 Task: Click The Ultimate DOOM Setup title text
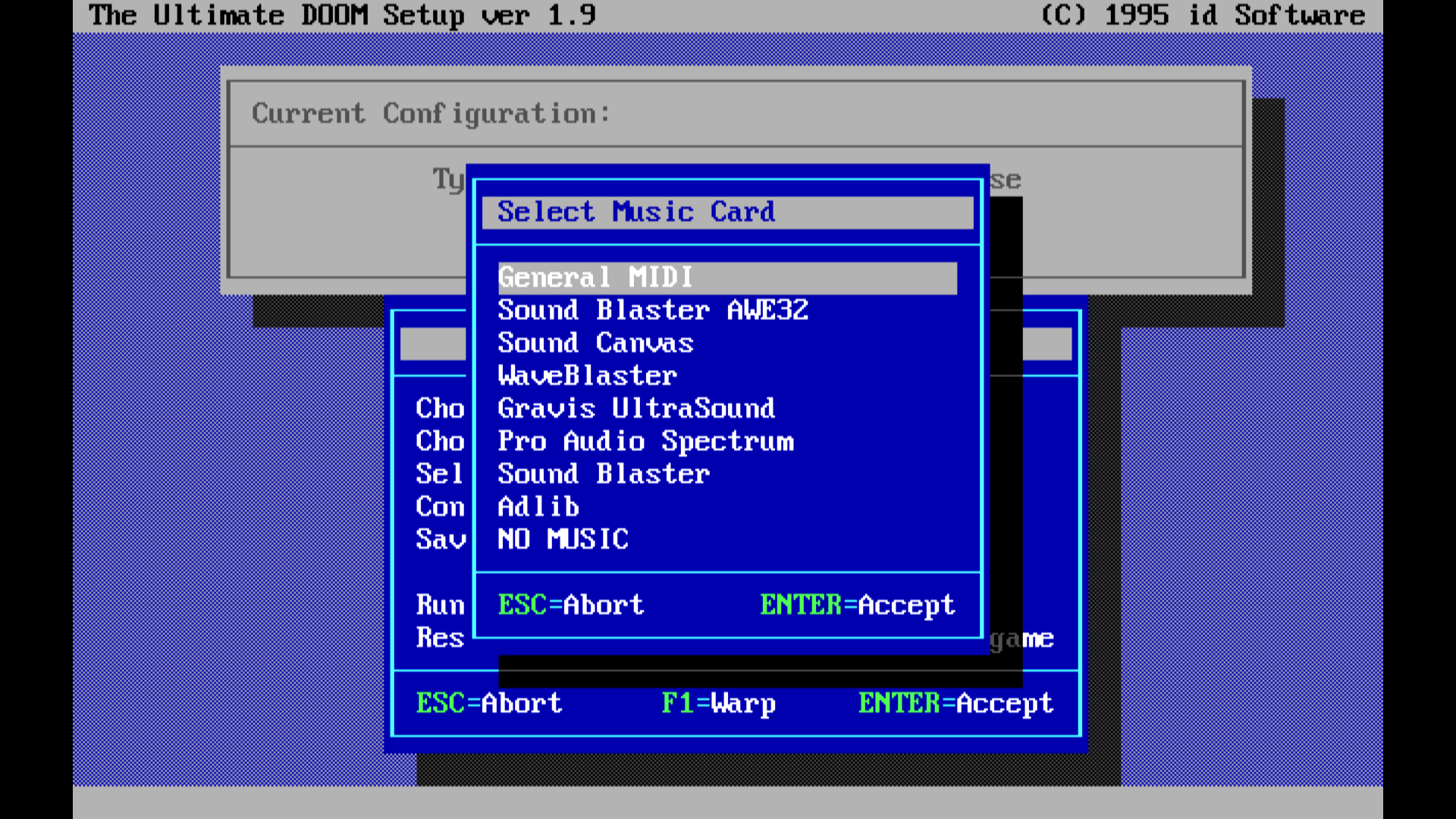tap(342, 15)
